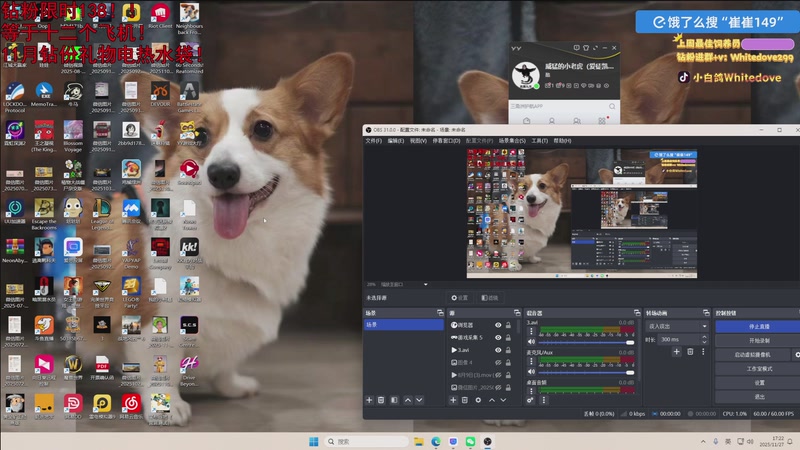The height and width of the screenshot is (450, 800).
Task: Toggle visibility of 3.avi source
Action: pos(498,350)
